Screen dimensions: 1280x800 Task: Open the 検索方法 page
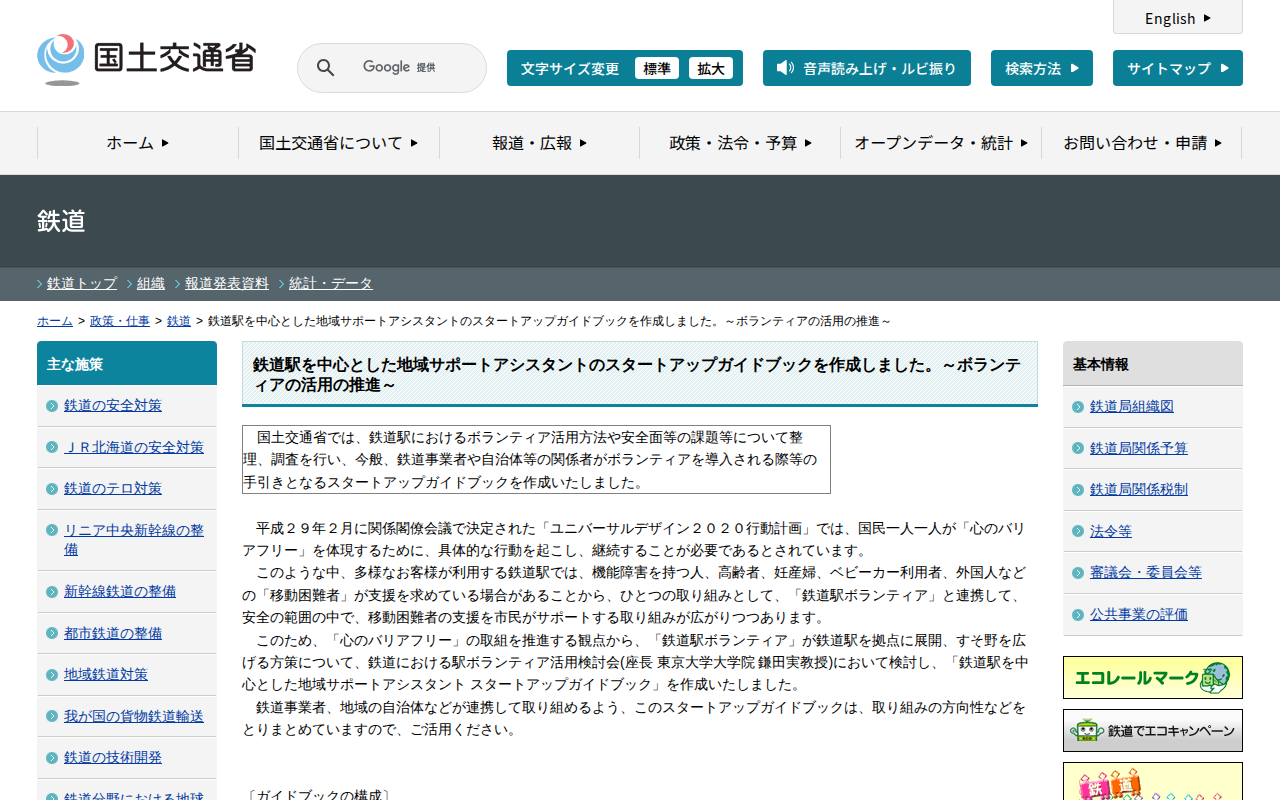(x=1042, y=68)
